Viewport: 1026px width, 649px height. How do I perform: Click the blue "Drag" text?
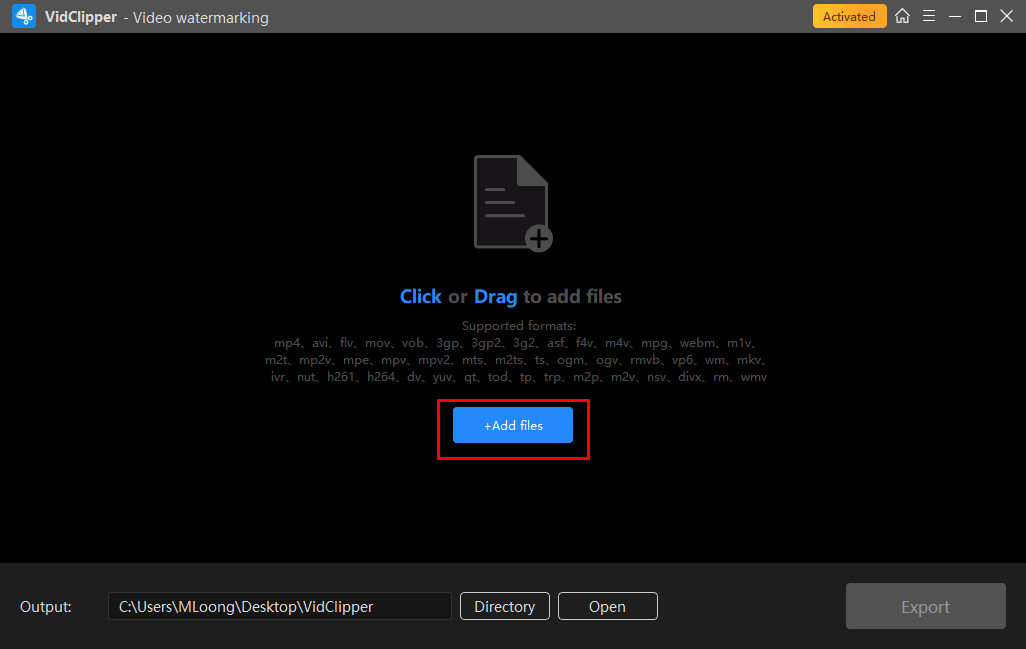495,297
